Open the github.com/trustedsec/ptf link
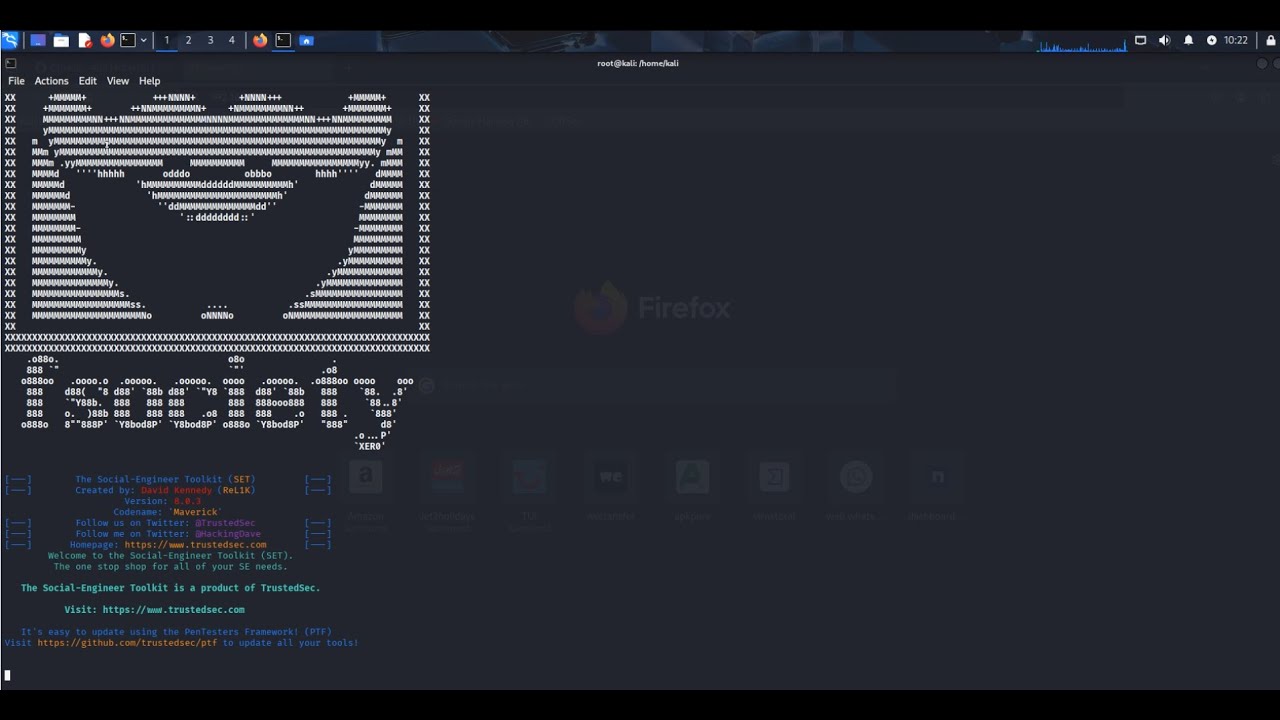 click(127, 643)
